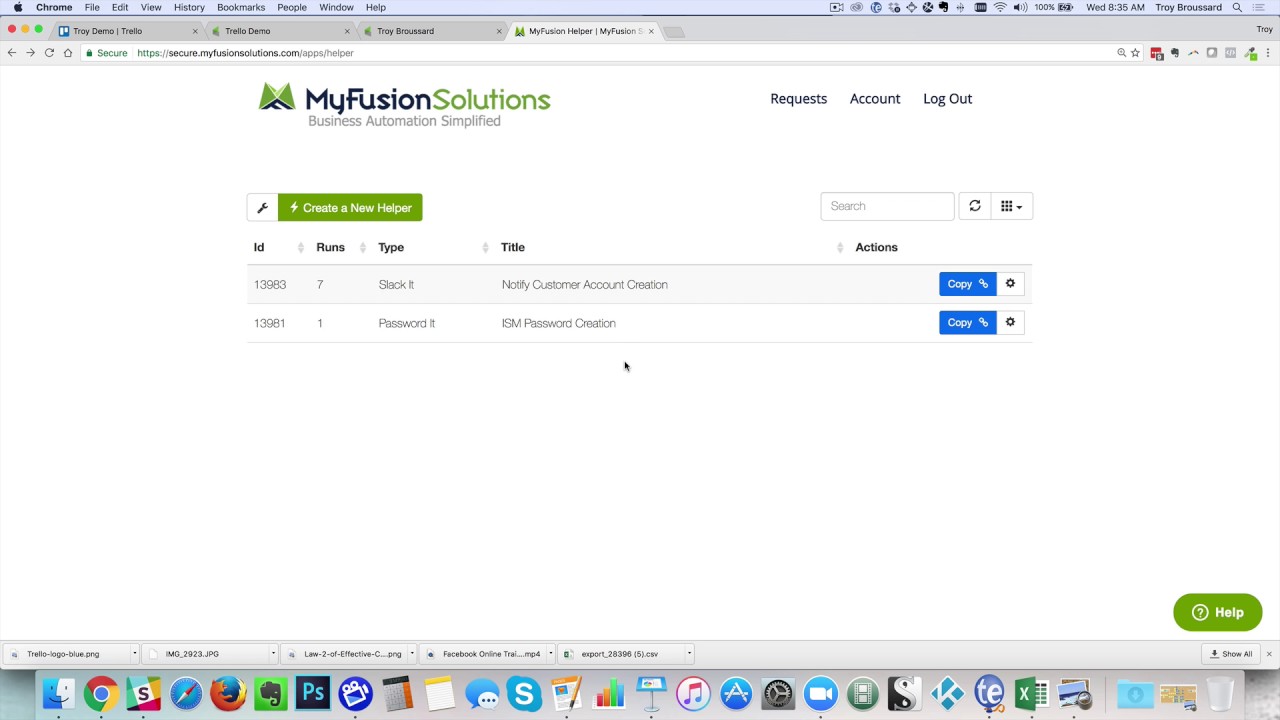The image size is (1280, 720).
Task: Copy link for ISM Password Creation helper
Action: pos(967,322)
